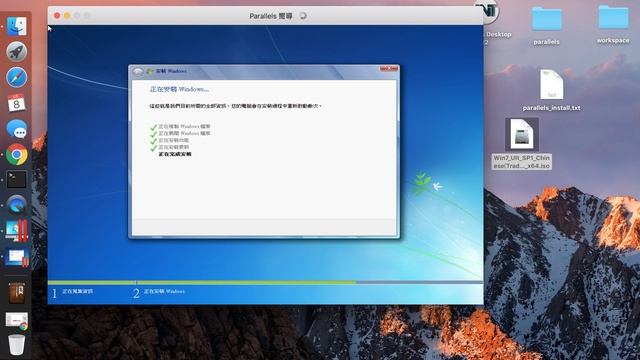This screenshot has height=360, width=640.
Task: Minimize the Parallels wizard window
Action: click(67, 16)
